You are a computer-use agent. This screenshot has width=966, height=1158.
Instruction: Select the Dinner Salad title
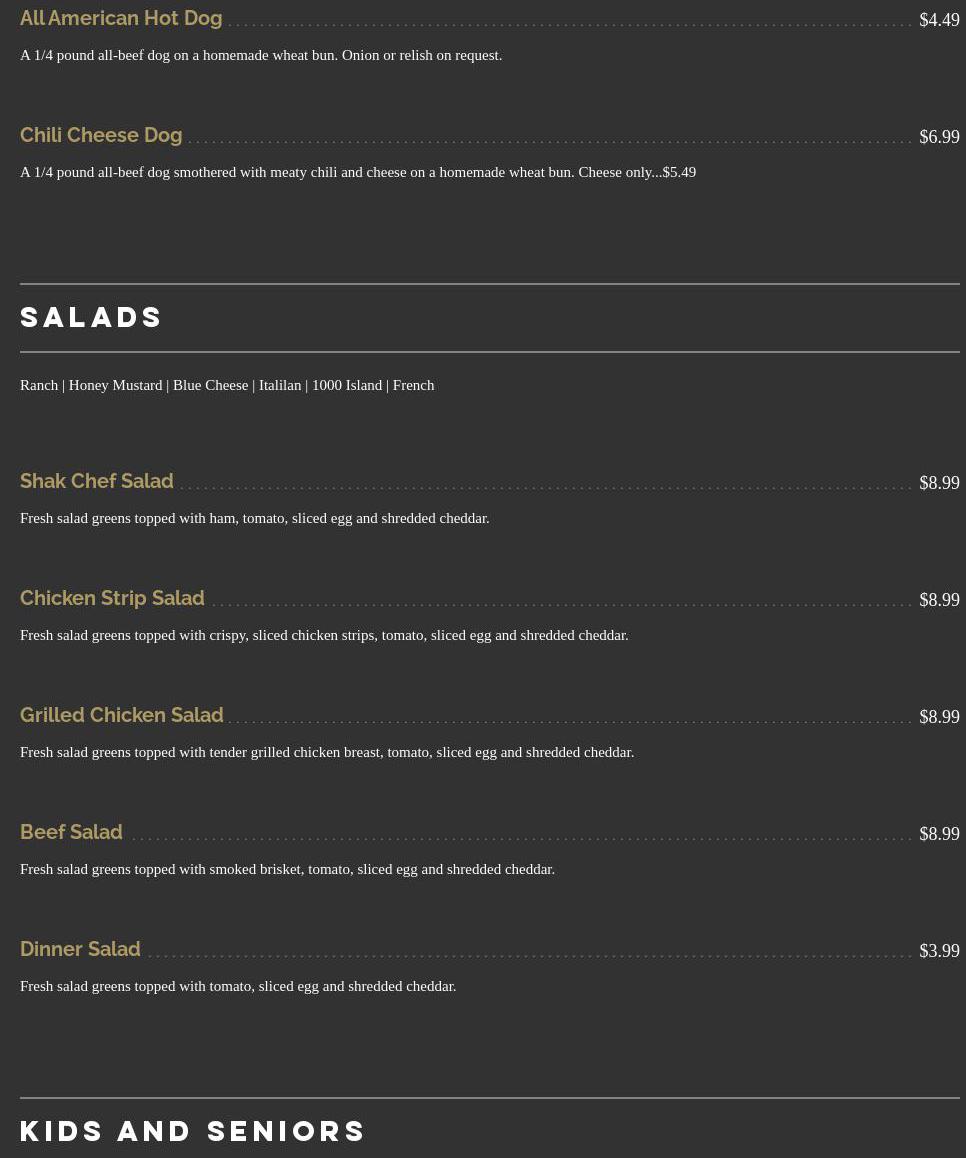point(80,950)
